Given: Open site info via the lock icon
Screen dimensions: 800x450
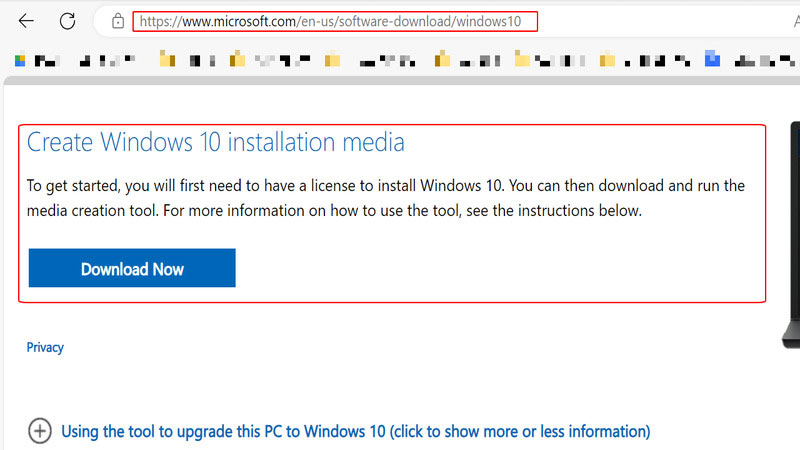Looking at the screenshot, I should [x=118, y=21].
